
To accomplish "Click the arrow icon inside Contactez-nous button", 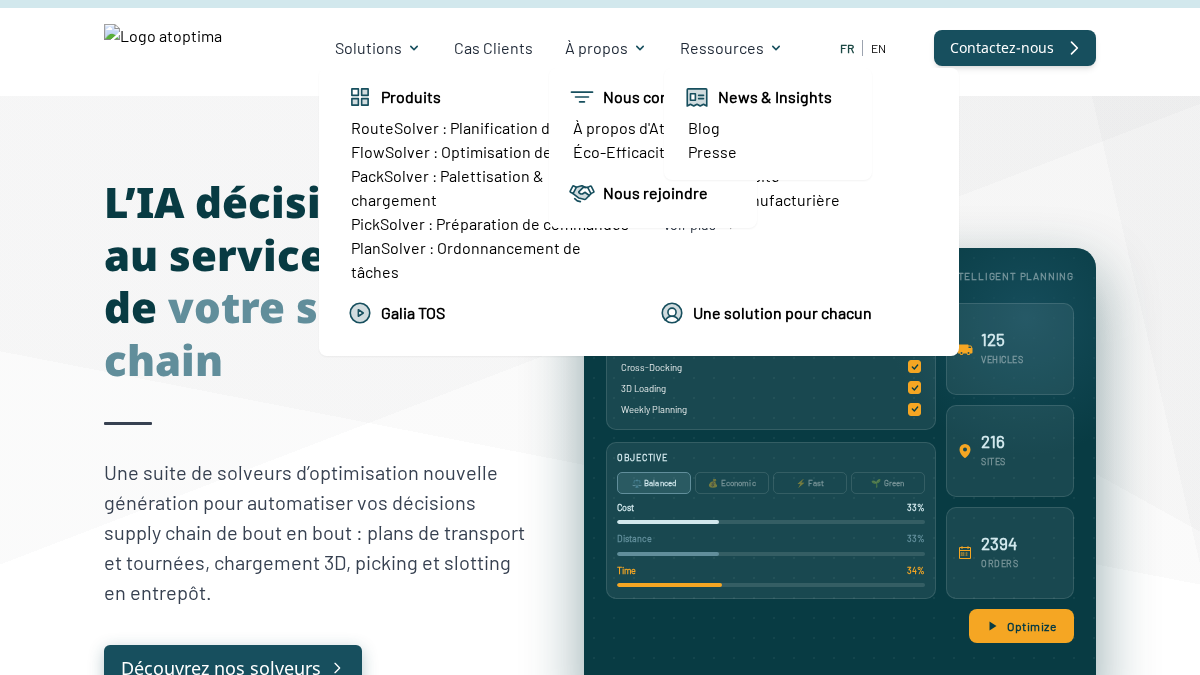I will 1074,48.
